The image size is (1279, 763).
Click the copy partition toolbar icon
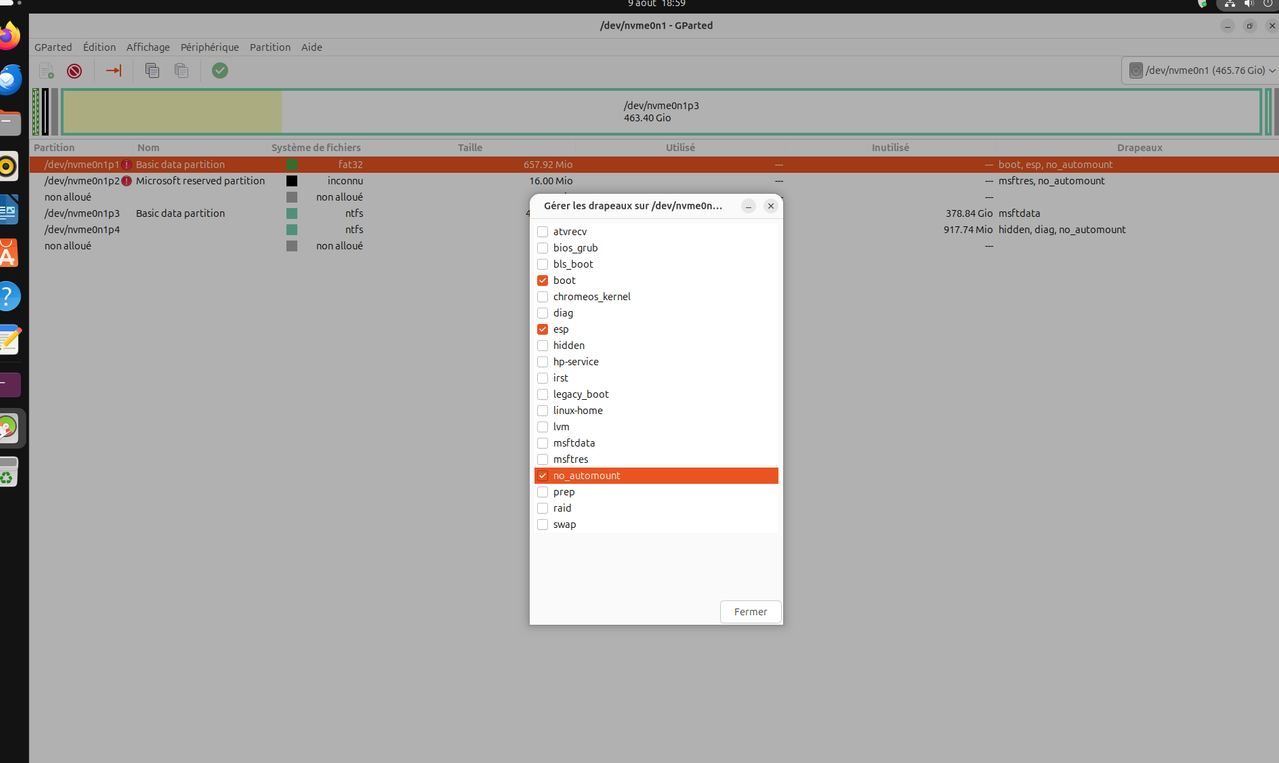[x=152, y=71]
